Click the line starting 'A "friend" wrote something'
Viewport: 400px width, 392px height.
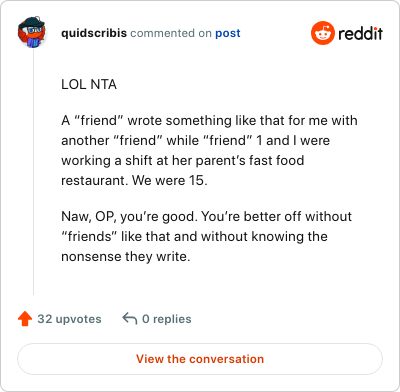pyautogui.click(x=209, y=120)
